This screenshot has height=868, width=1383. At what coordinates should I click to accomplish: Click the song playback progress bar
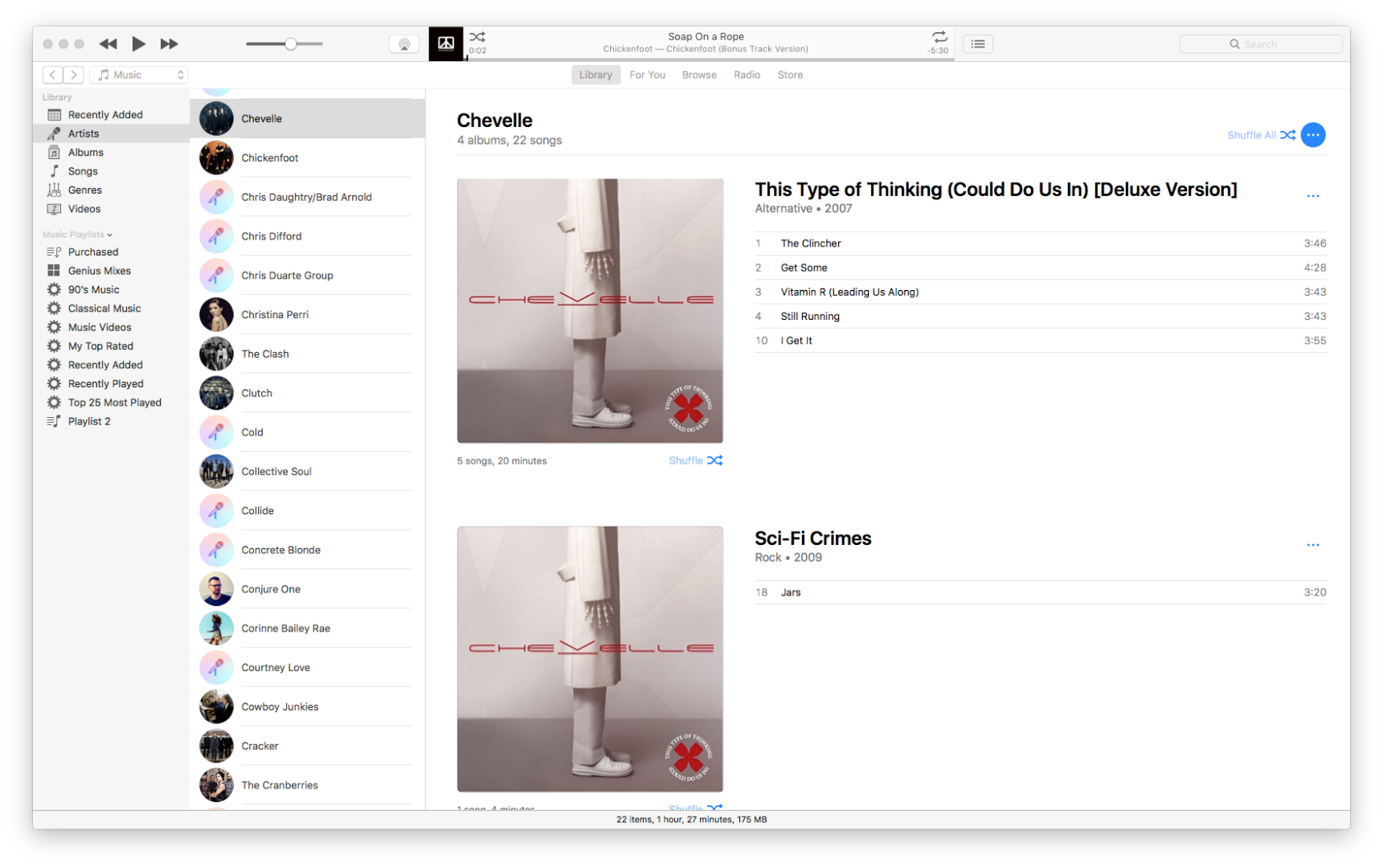(x=710, y=59)
